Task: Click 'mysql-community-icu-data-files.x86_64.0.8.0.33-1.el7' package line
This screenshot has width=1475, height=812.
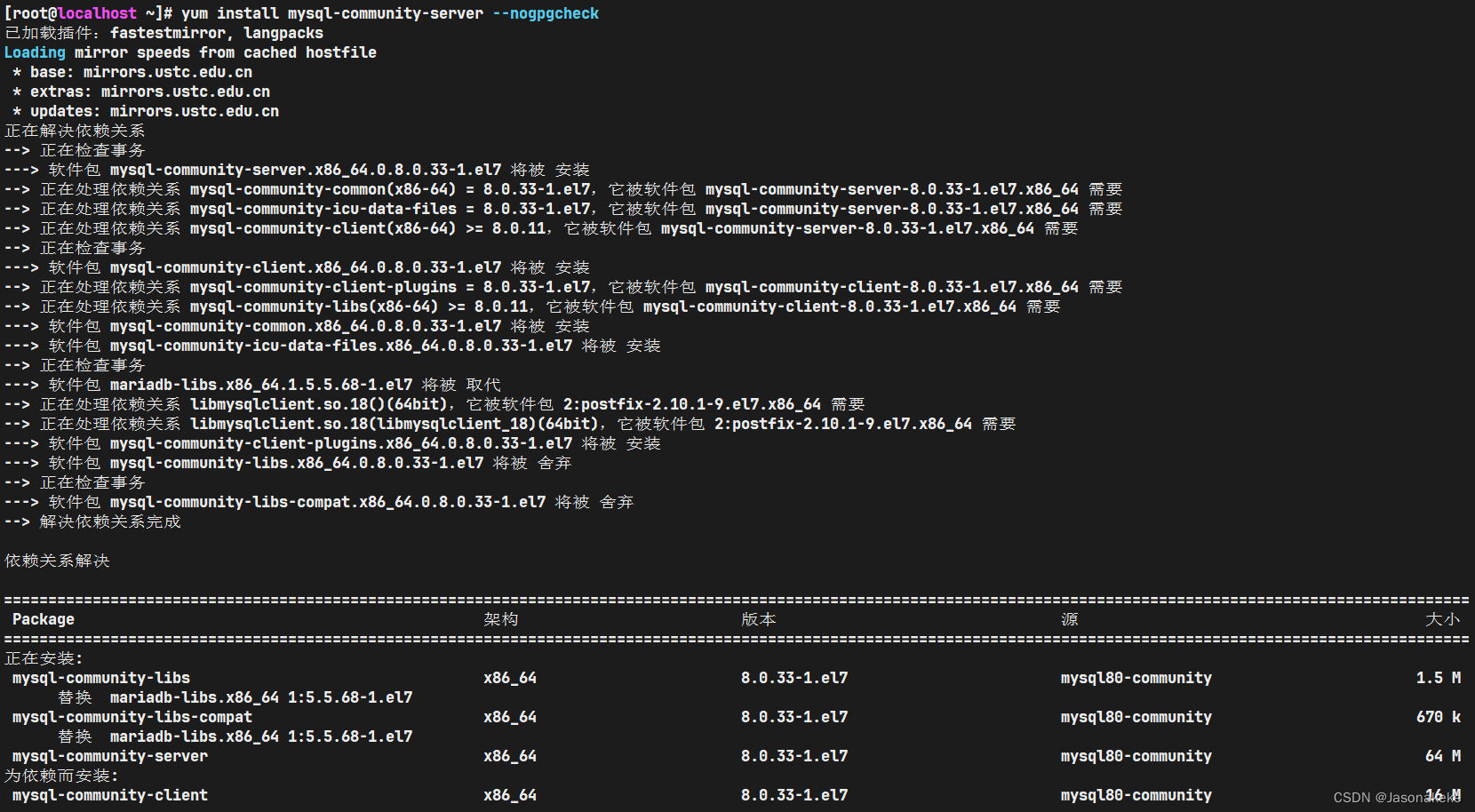Action: [332, 346]
